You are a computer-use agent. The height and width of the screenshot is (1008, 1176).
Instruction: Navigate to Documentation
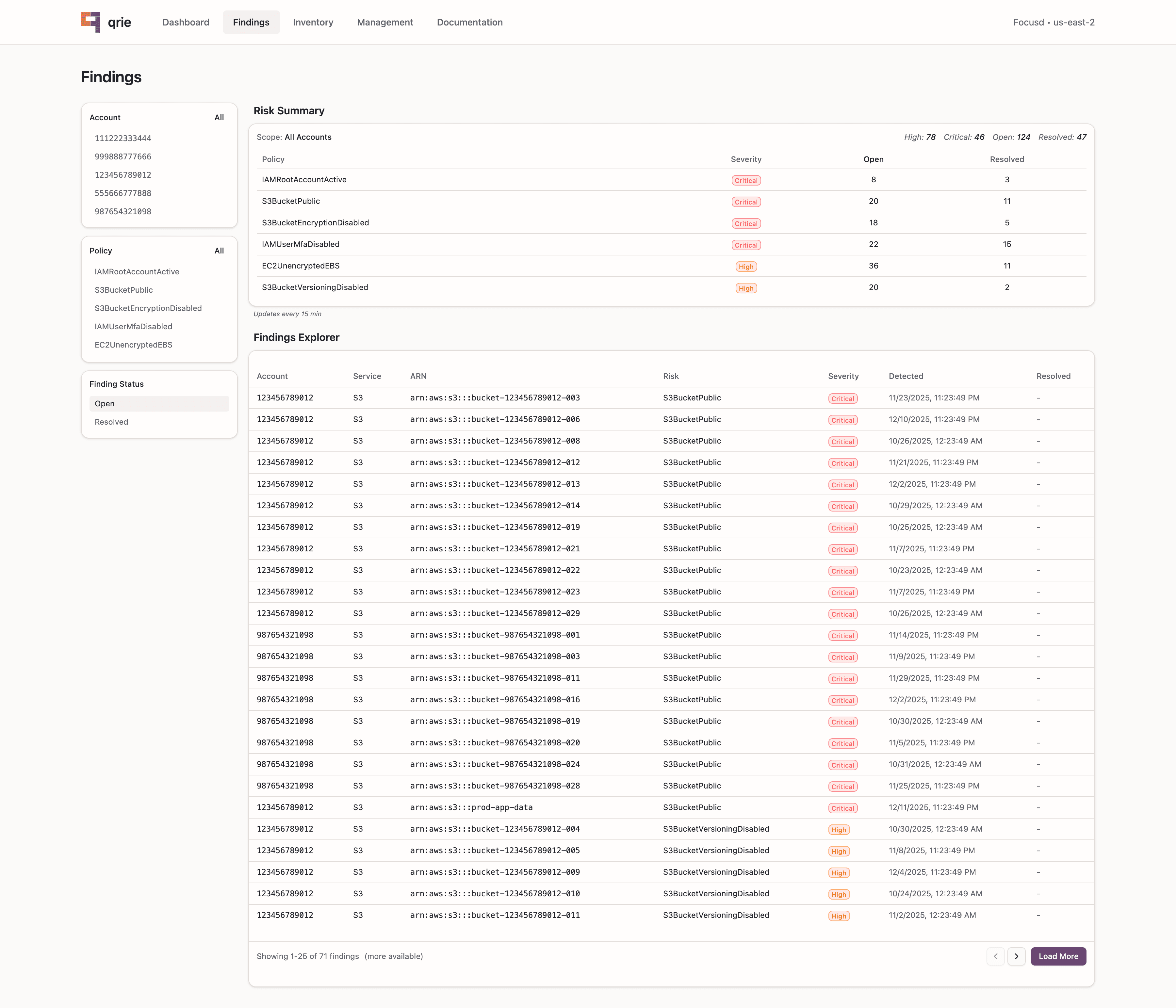pyautogui.click(x=469, y=22)
